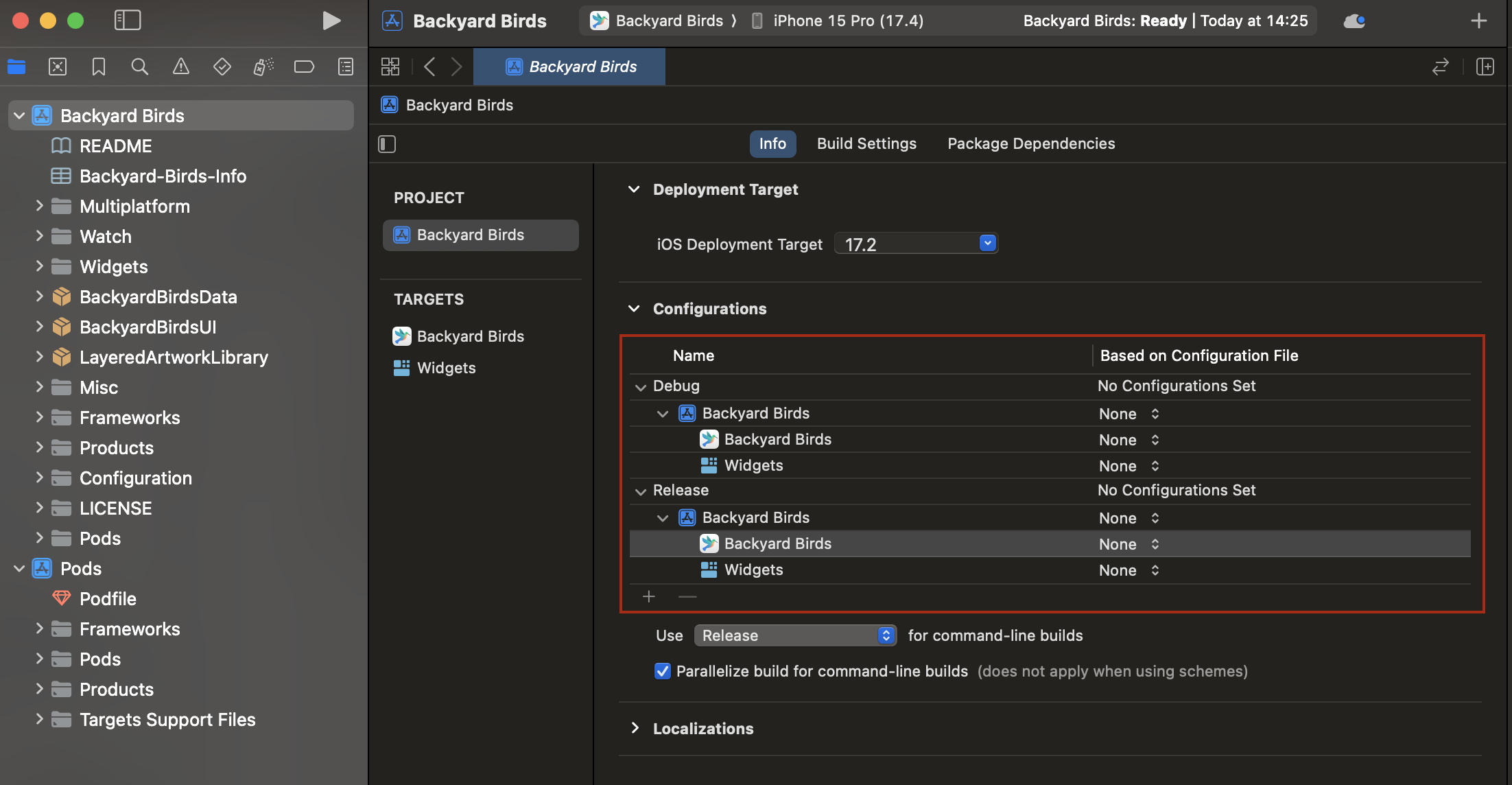The height and width of the screenshot is (785, 1512).
Task: Open the README file
Action: point(115,146)
